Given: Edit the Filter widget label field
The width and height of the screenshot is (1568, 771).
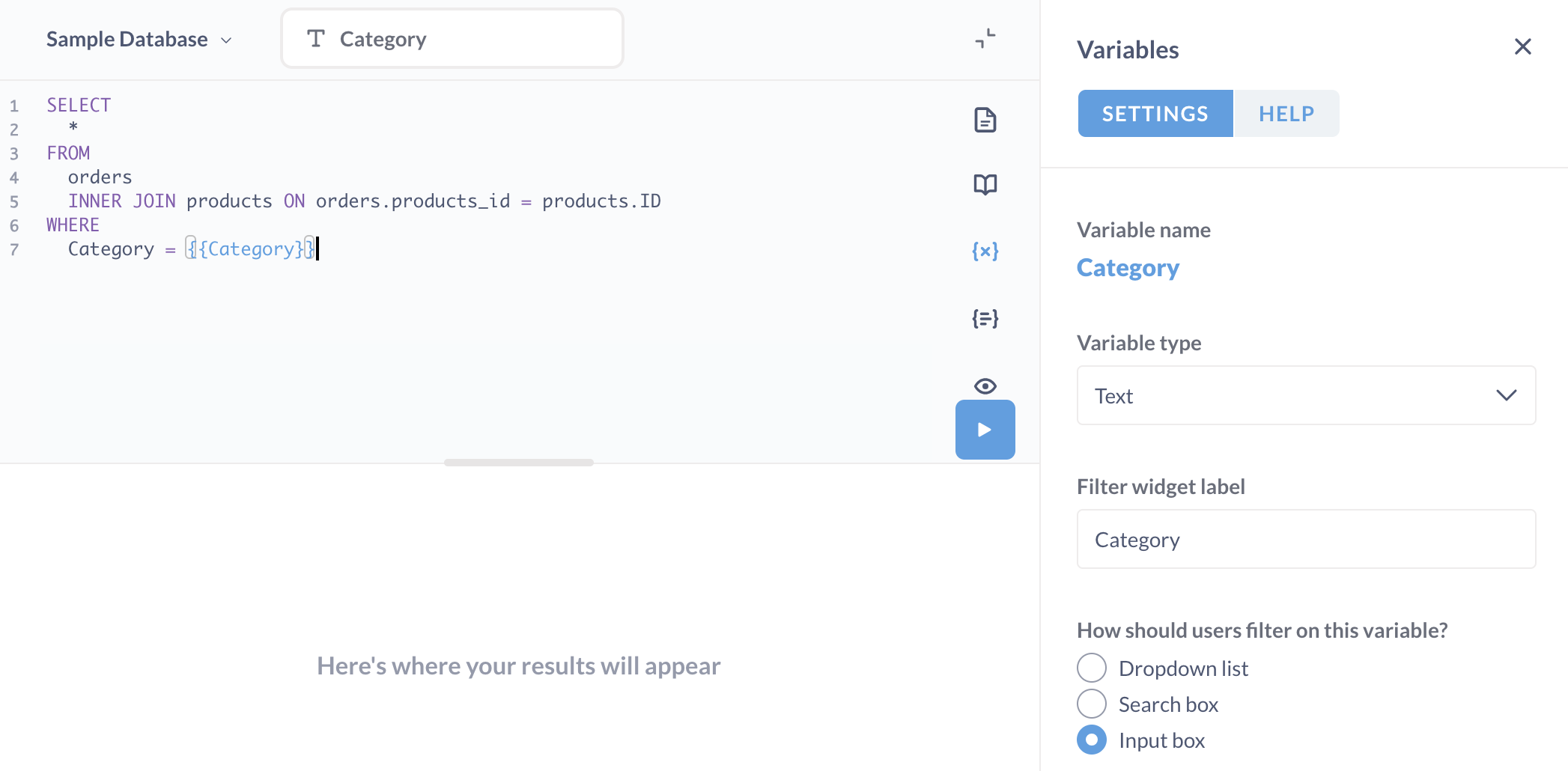Looking at the screenshot, I should click(x=1305, y=539).
